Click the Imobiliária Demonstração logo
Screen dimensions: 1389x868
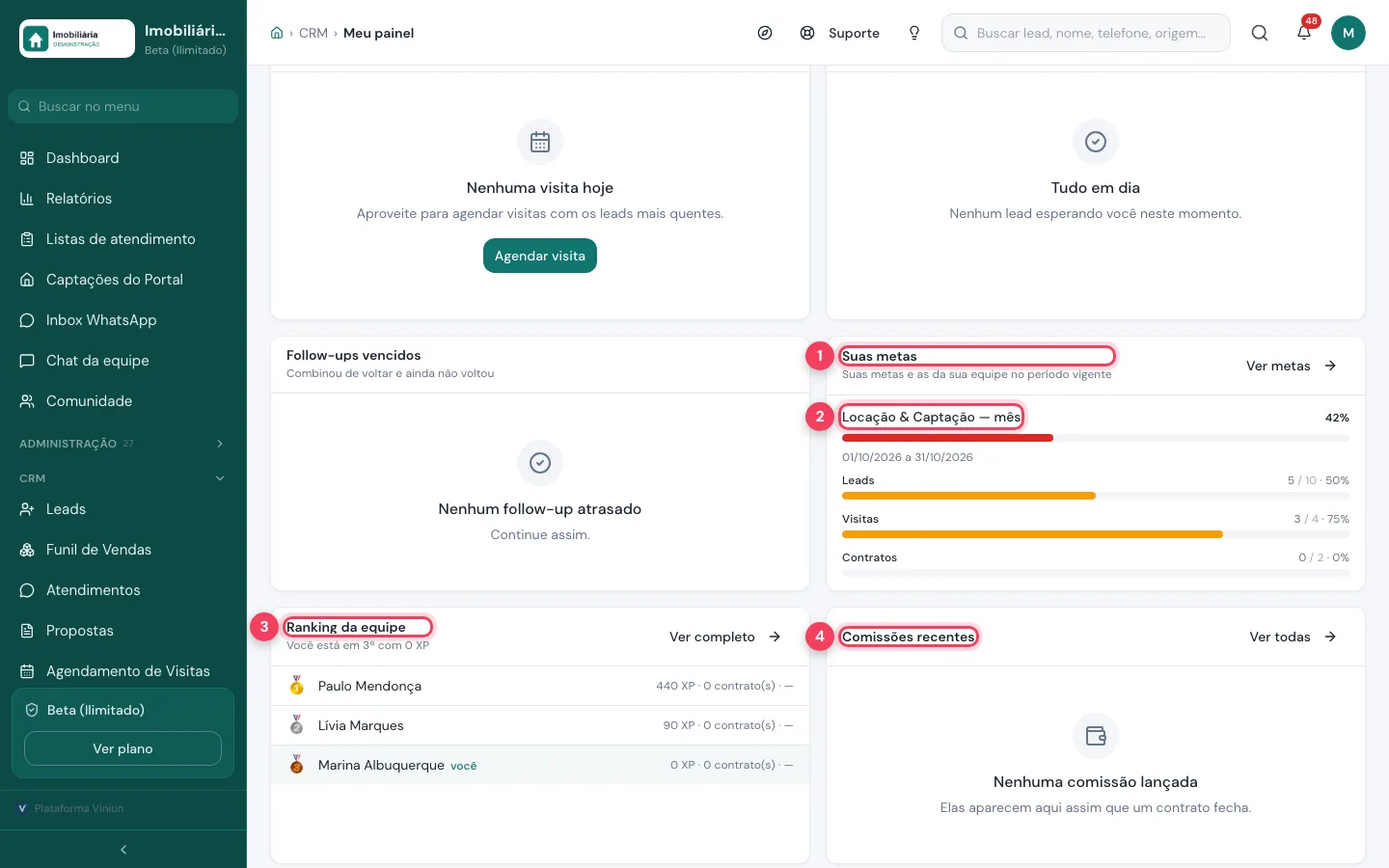77,39
